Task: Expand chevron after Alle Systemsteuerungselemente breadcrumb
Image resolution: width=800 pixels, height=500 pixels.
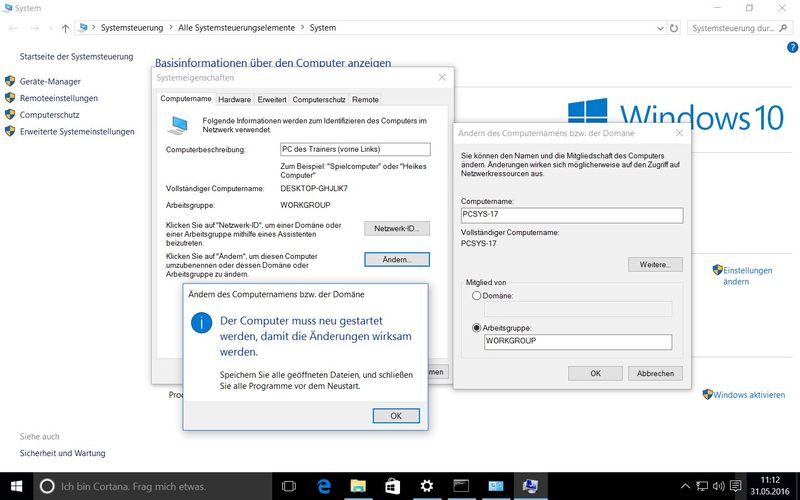Action: [x=302, y=28]
